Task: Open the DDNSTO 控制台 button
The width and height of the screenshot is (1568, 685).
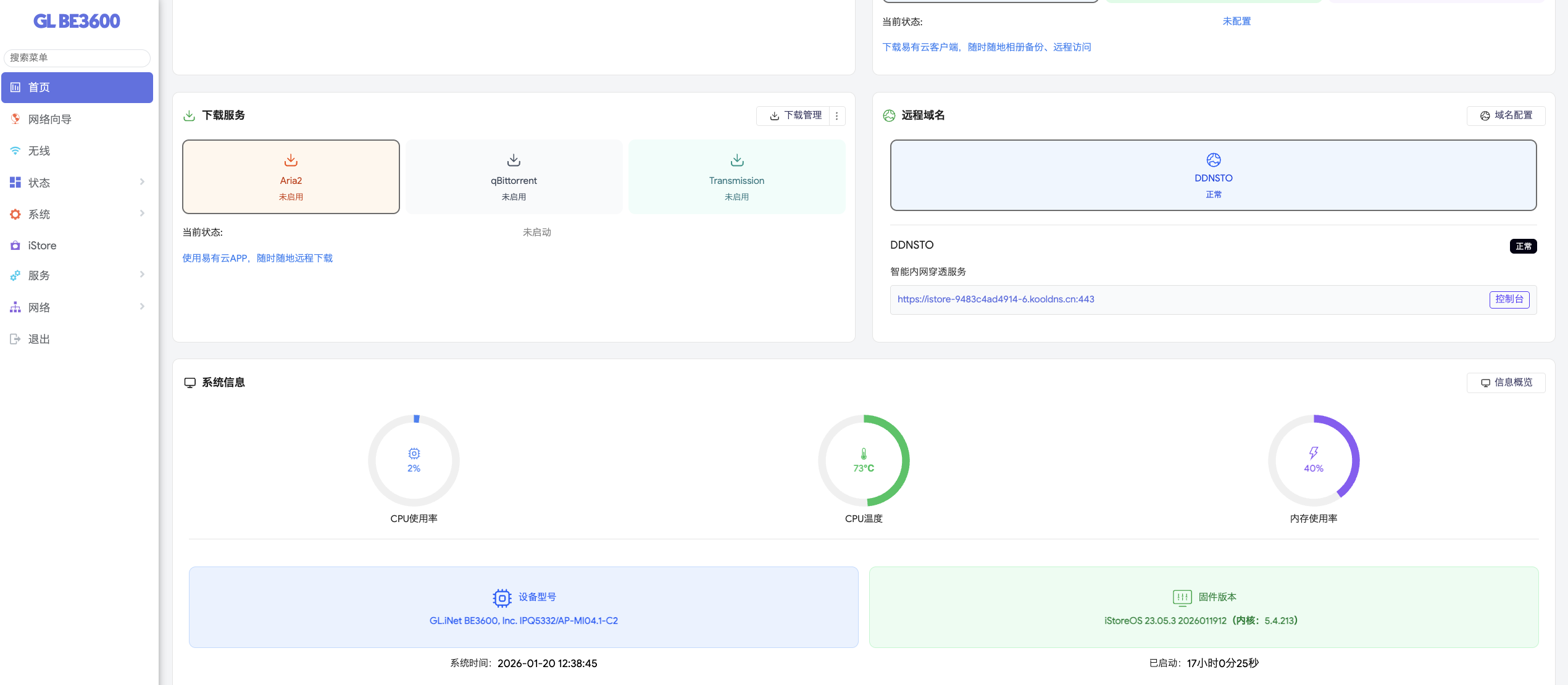Action: coord(1509,299)
